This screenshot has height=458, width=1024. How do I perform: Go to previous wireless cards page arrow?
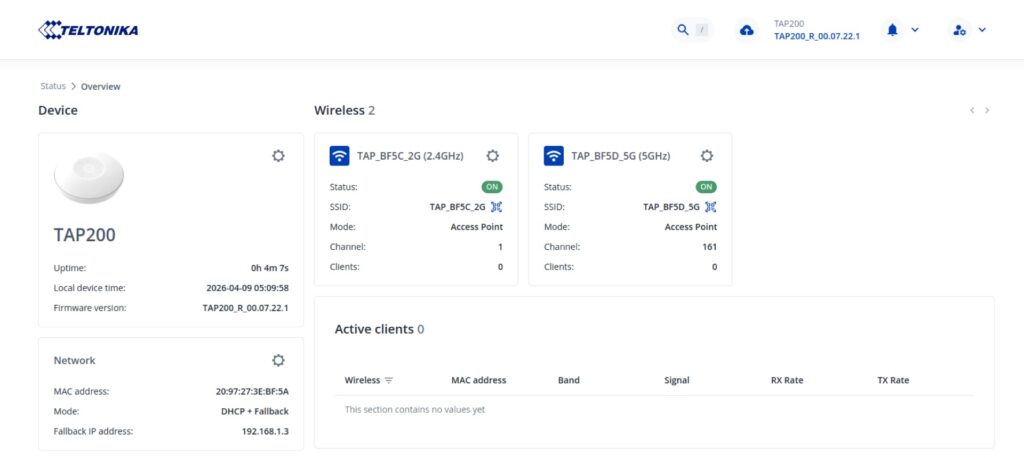pyautogui.click(x=972, y=110)
